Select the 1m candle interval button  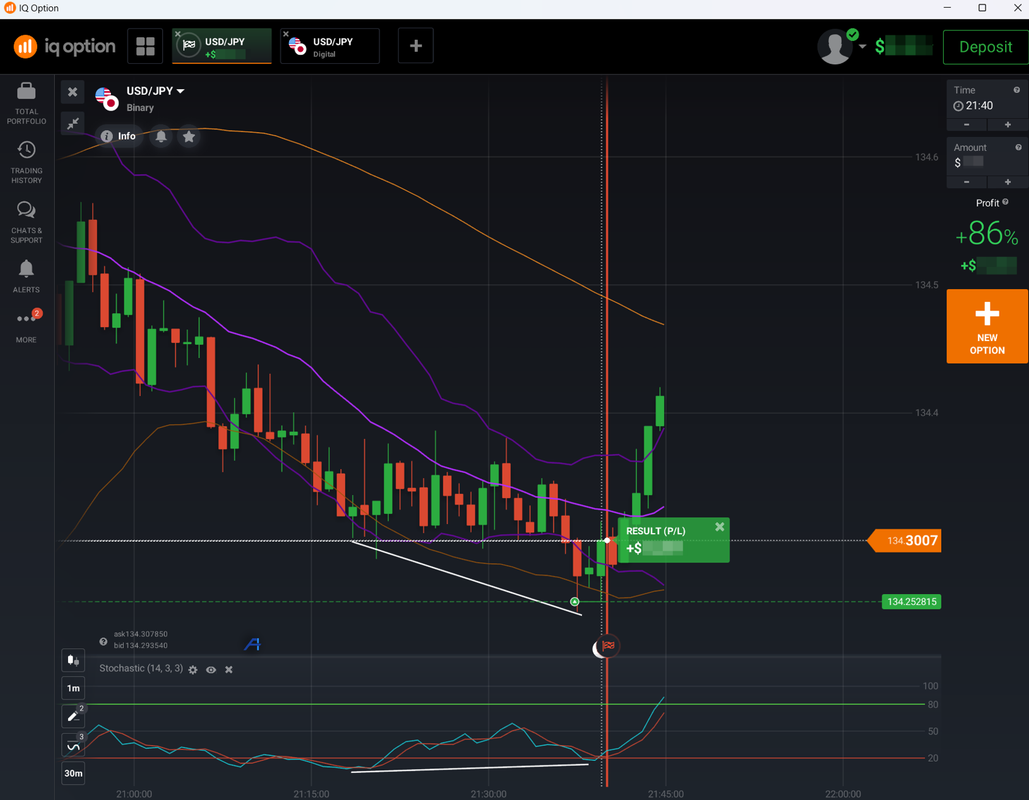point(73,688)
